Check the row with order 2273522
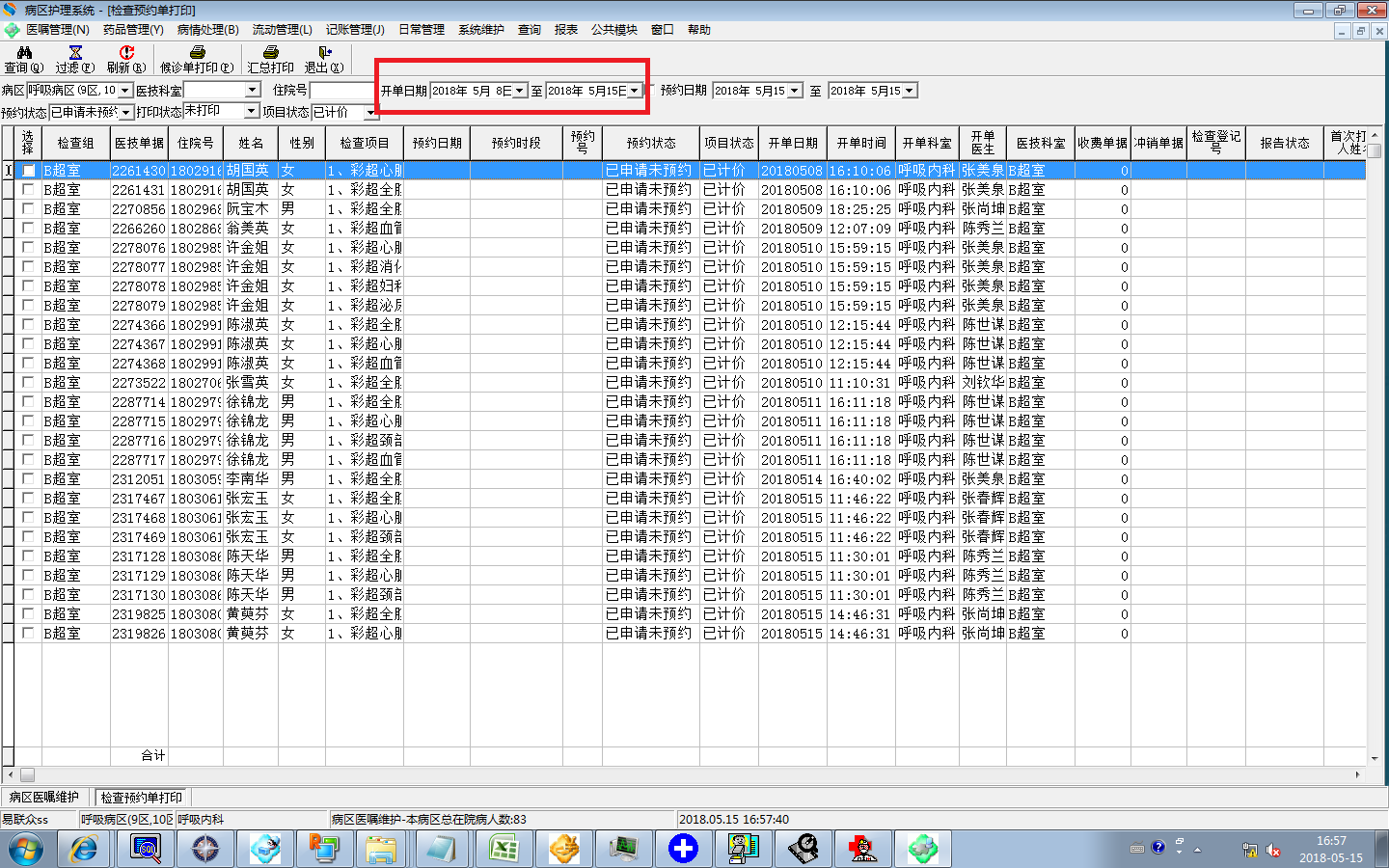Image resolution: width=1389 pixels, height=868 pixels. point(29,383)
